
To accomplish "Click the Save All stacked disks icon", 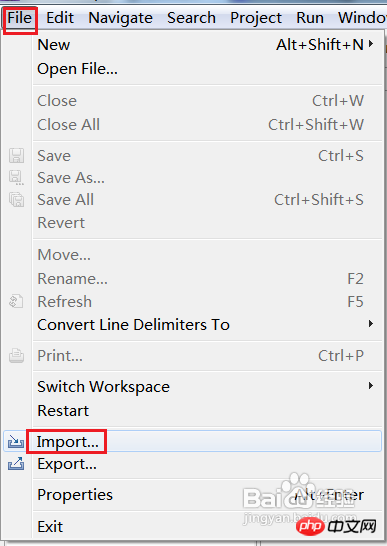I will [16, 200].
